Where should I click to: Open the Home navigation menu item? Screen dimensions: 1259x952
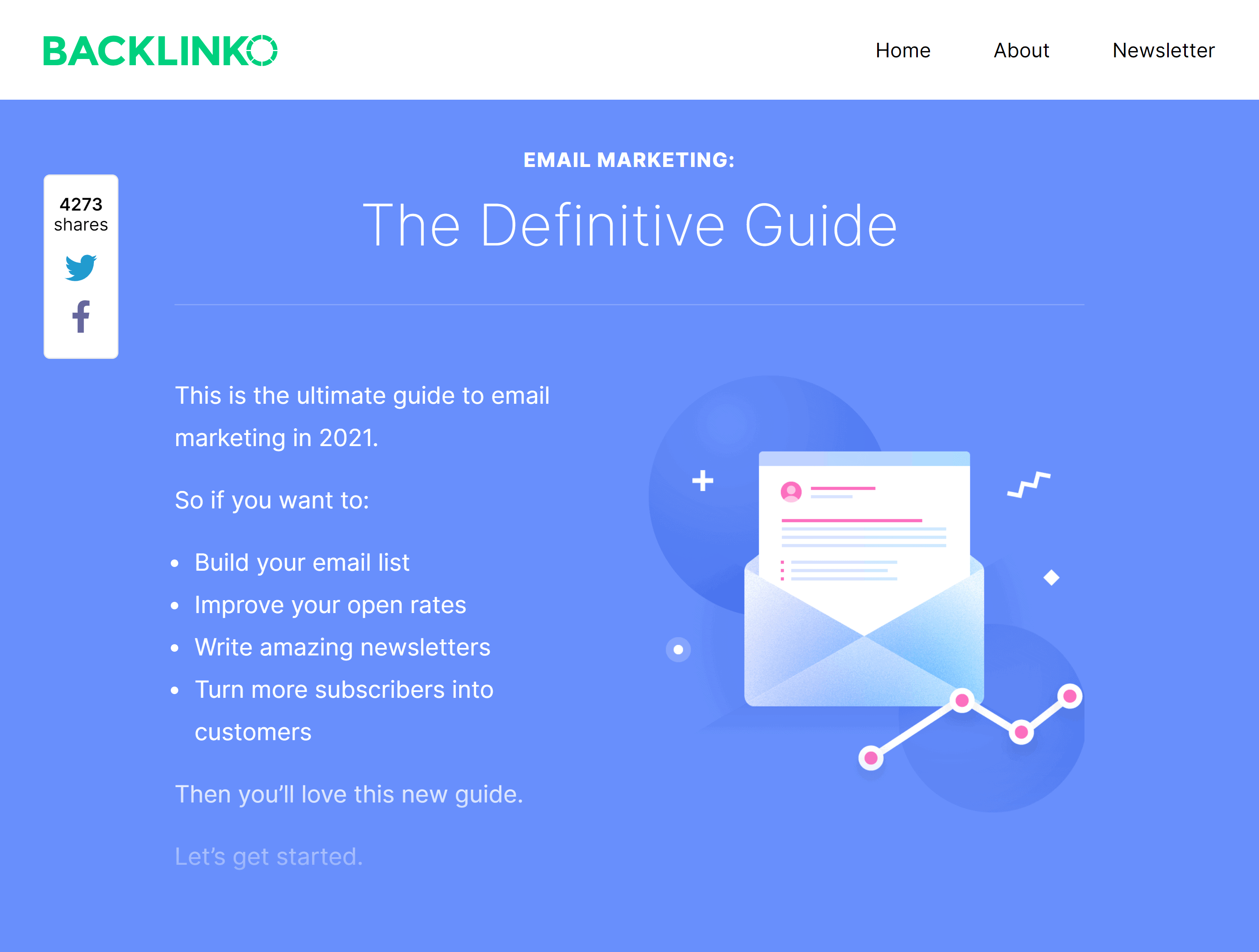tap(900, 50)
